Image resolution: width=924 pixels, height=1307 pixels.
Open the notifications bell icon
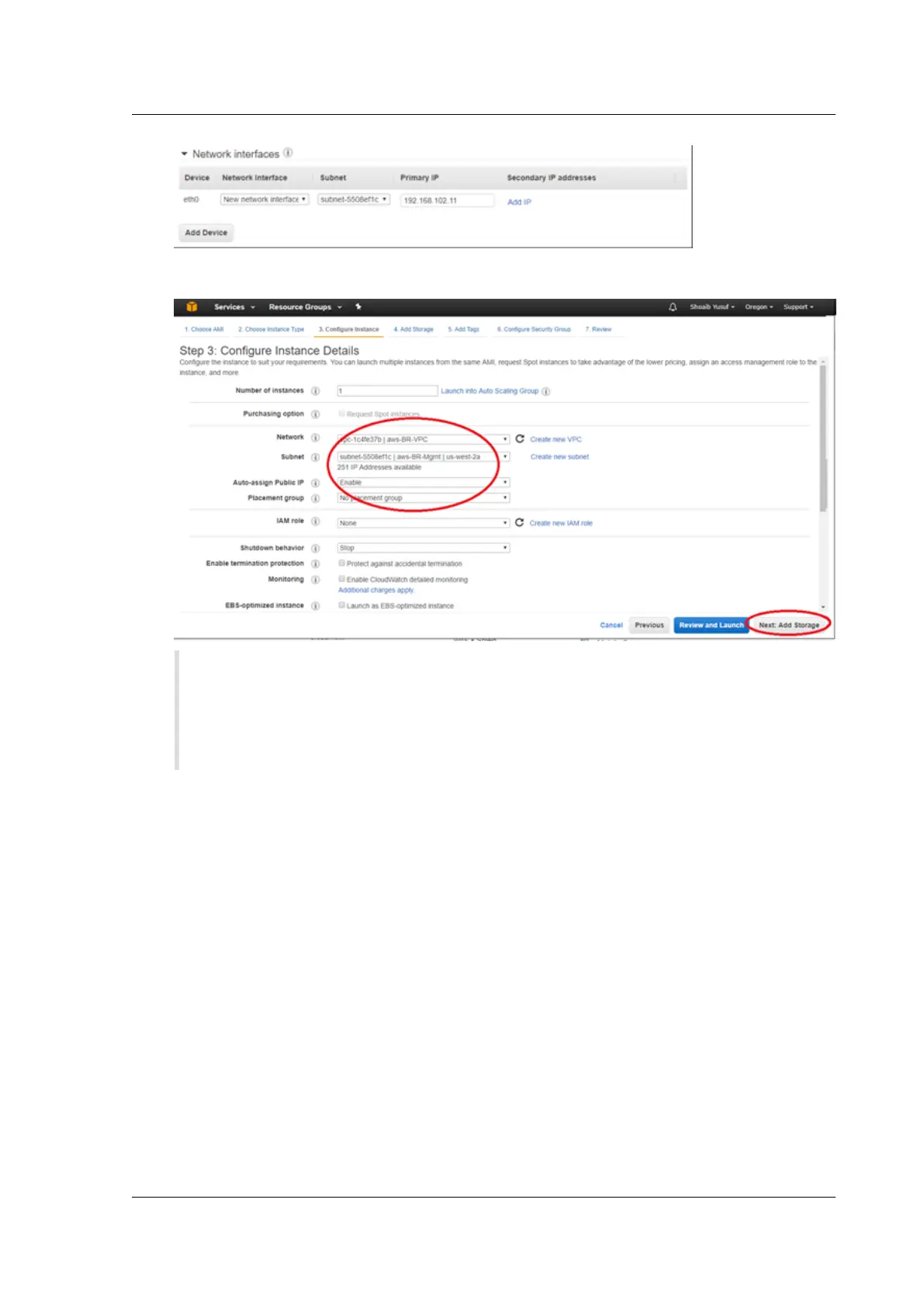pos(673,307)
